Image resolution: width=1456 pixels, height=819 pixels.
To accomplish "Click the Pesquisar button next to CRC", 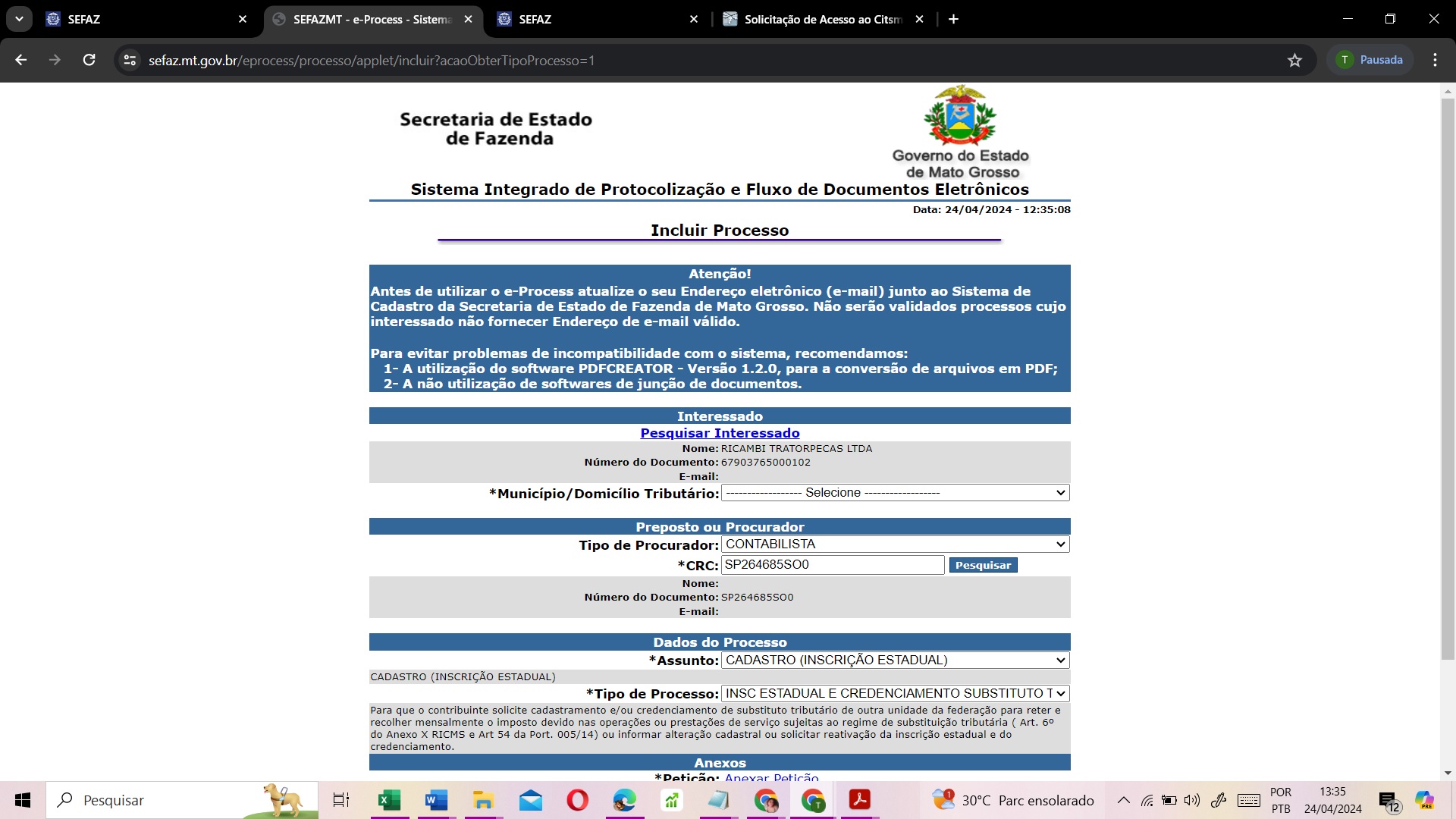I will tap(983, 565).
